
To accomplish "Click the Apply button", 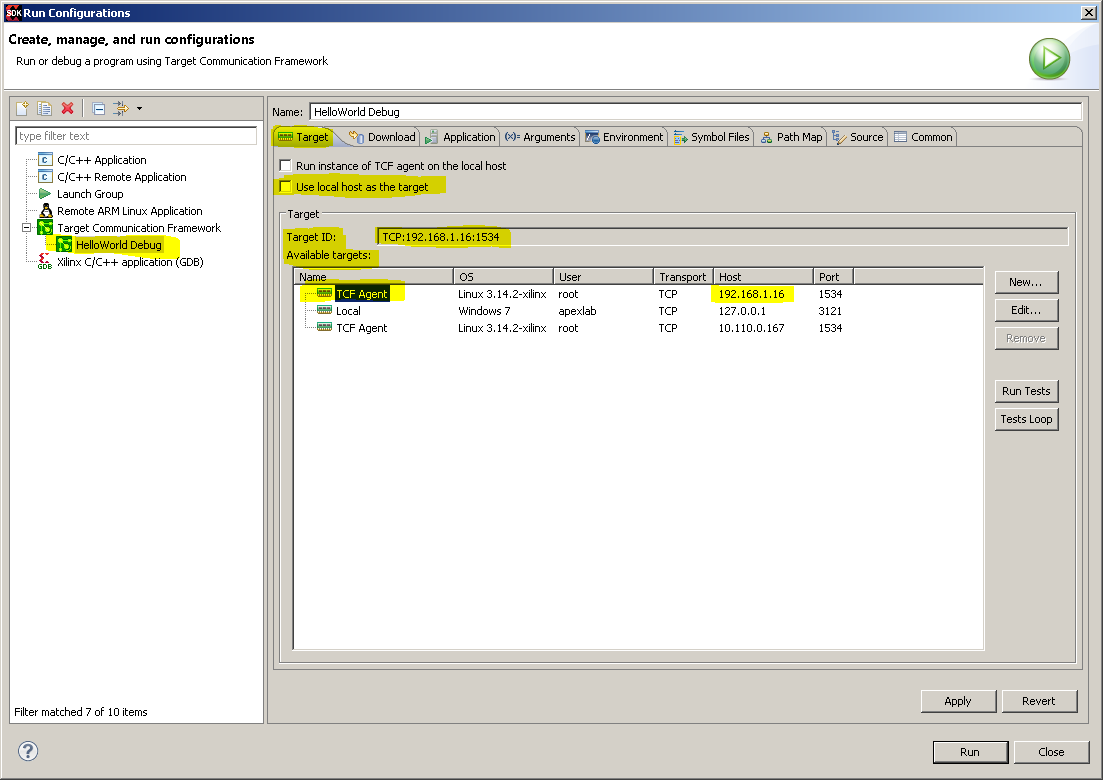I will pyautogui.click(x=958, y=701).
